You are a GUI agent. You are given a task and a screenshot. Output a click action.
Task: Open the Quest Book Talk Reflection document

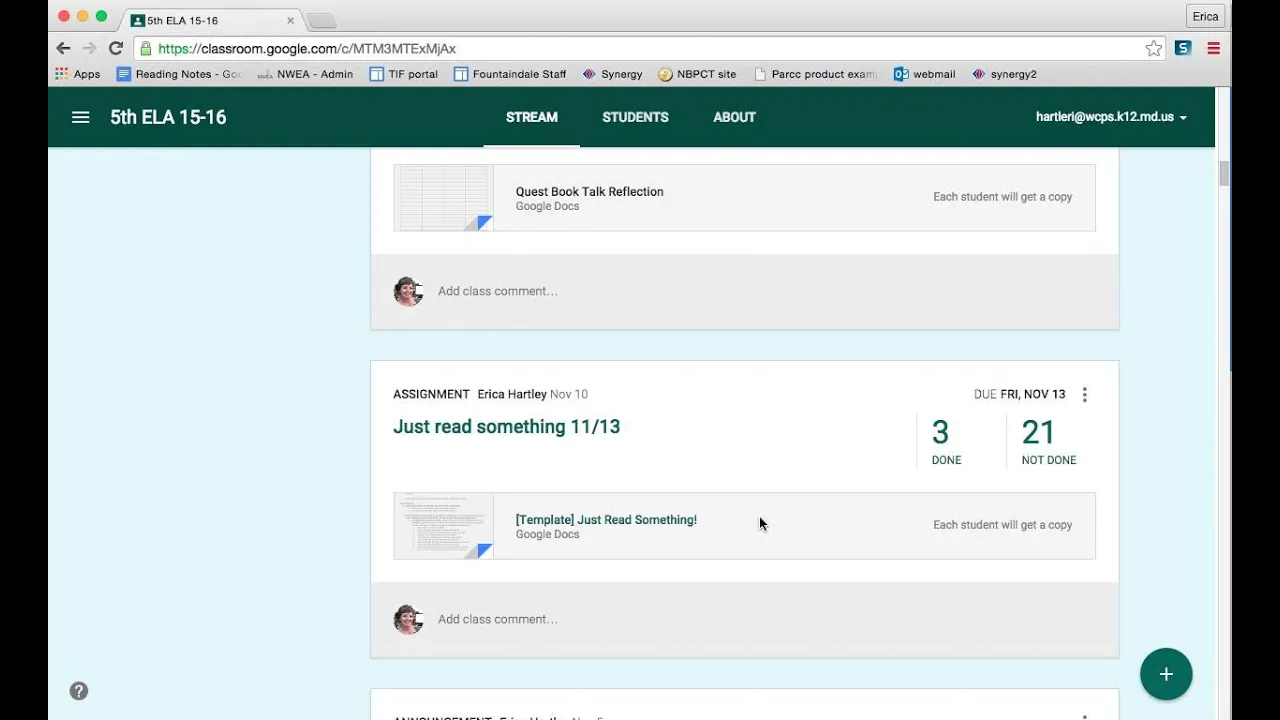click(589, 192)
